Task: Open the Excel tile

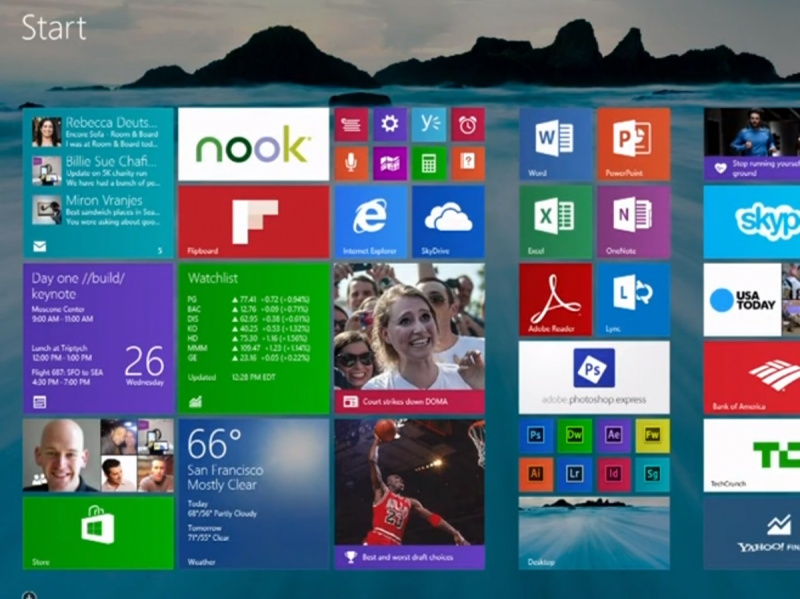Action: (555, 222)
